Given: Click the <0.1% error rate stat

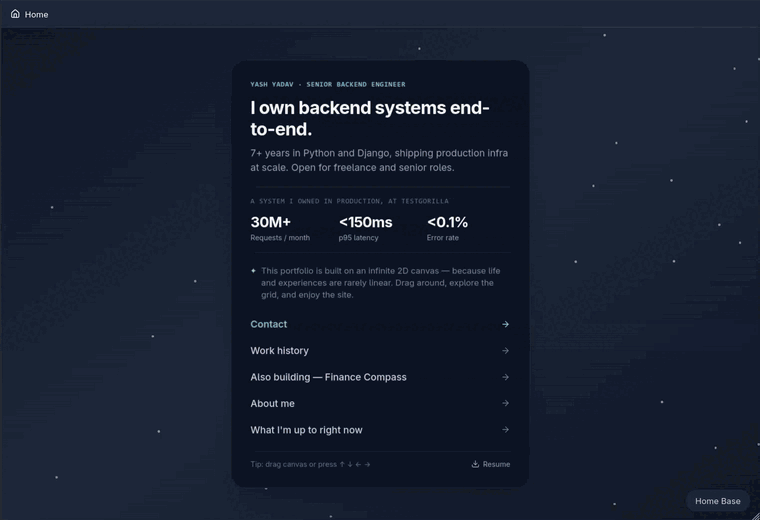Looking at the screenshot, I should coord(447,228).
